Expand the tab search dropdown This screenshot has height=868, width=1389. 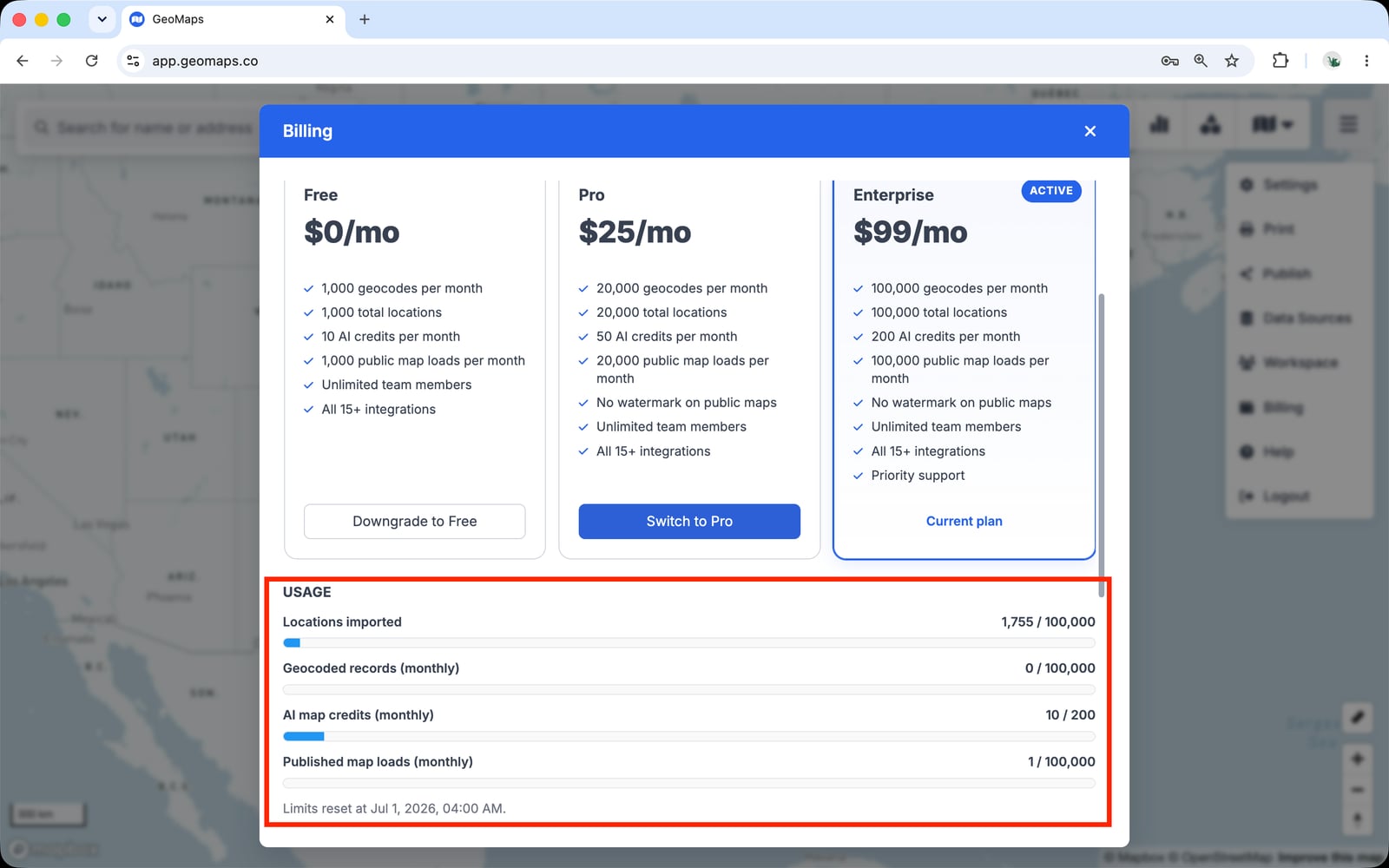[x=102, y=19]
